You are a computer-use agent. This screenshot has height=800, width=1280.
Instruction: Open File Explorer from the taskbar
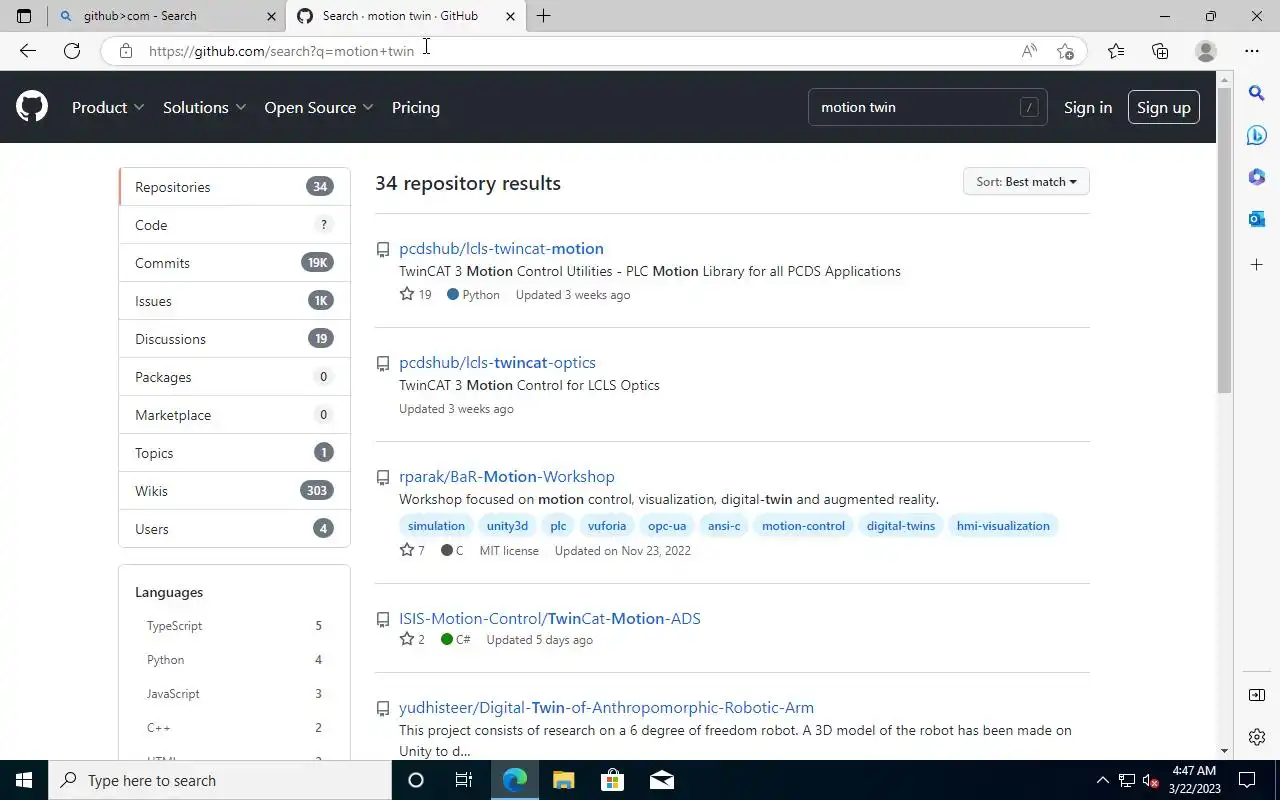tap(563, 780)
